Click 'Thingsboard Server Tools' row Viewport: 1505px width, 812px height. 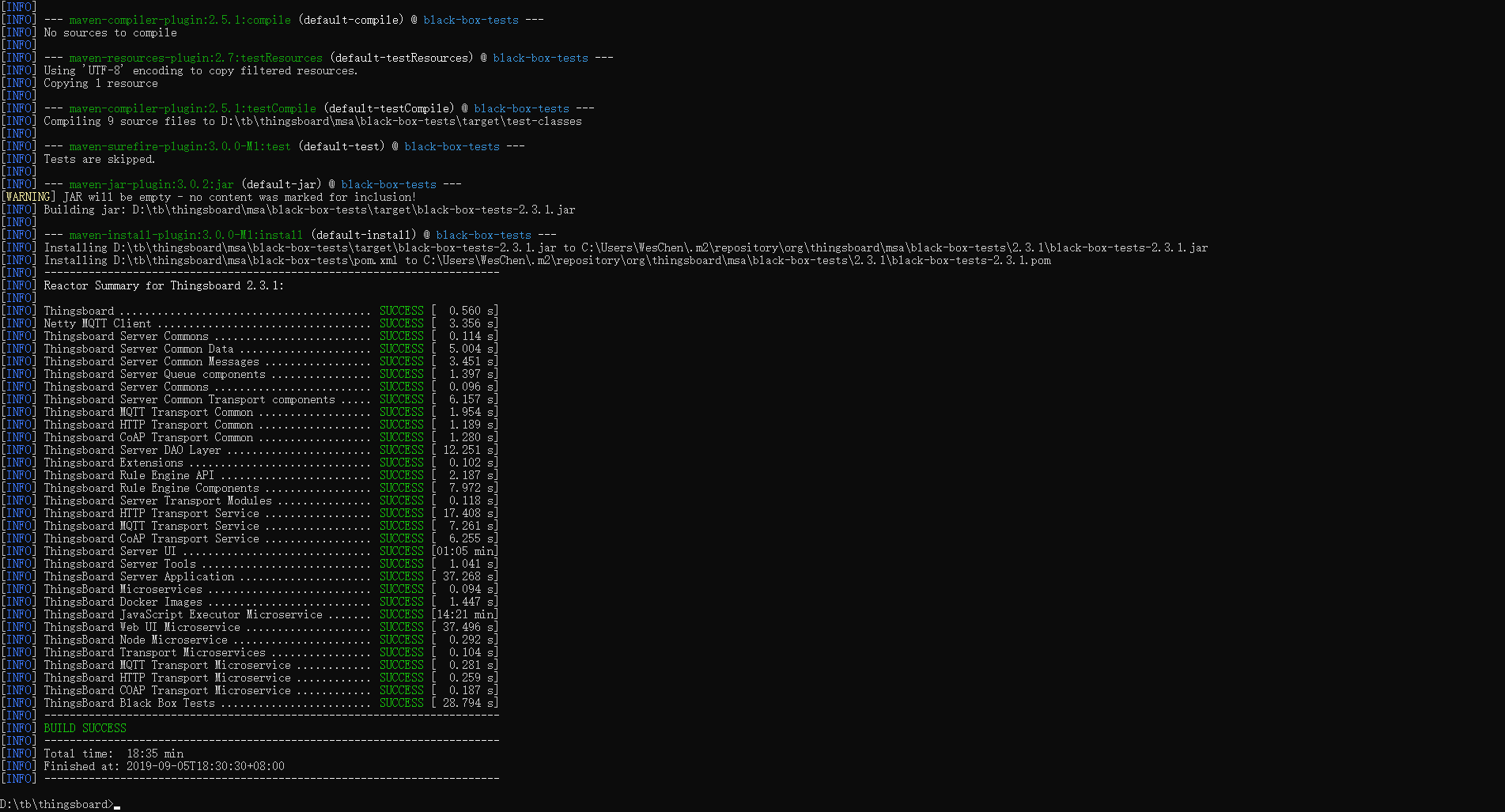(x=250, y=564)
